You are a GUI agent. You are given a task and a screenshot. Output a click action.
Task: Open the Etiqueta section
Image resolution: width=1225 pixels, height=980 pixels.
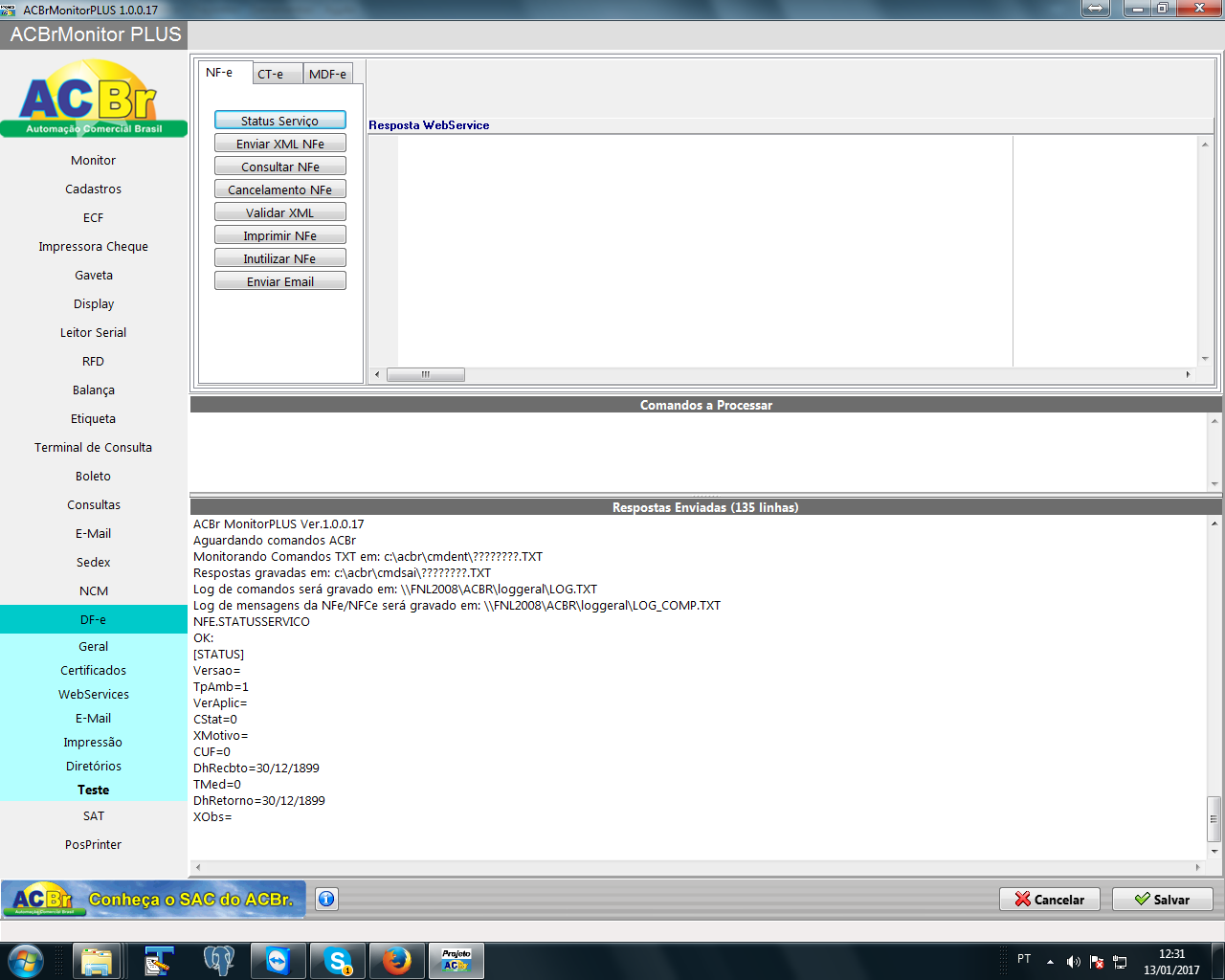[94, 418]
